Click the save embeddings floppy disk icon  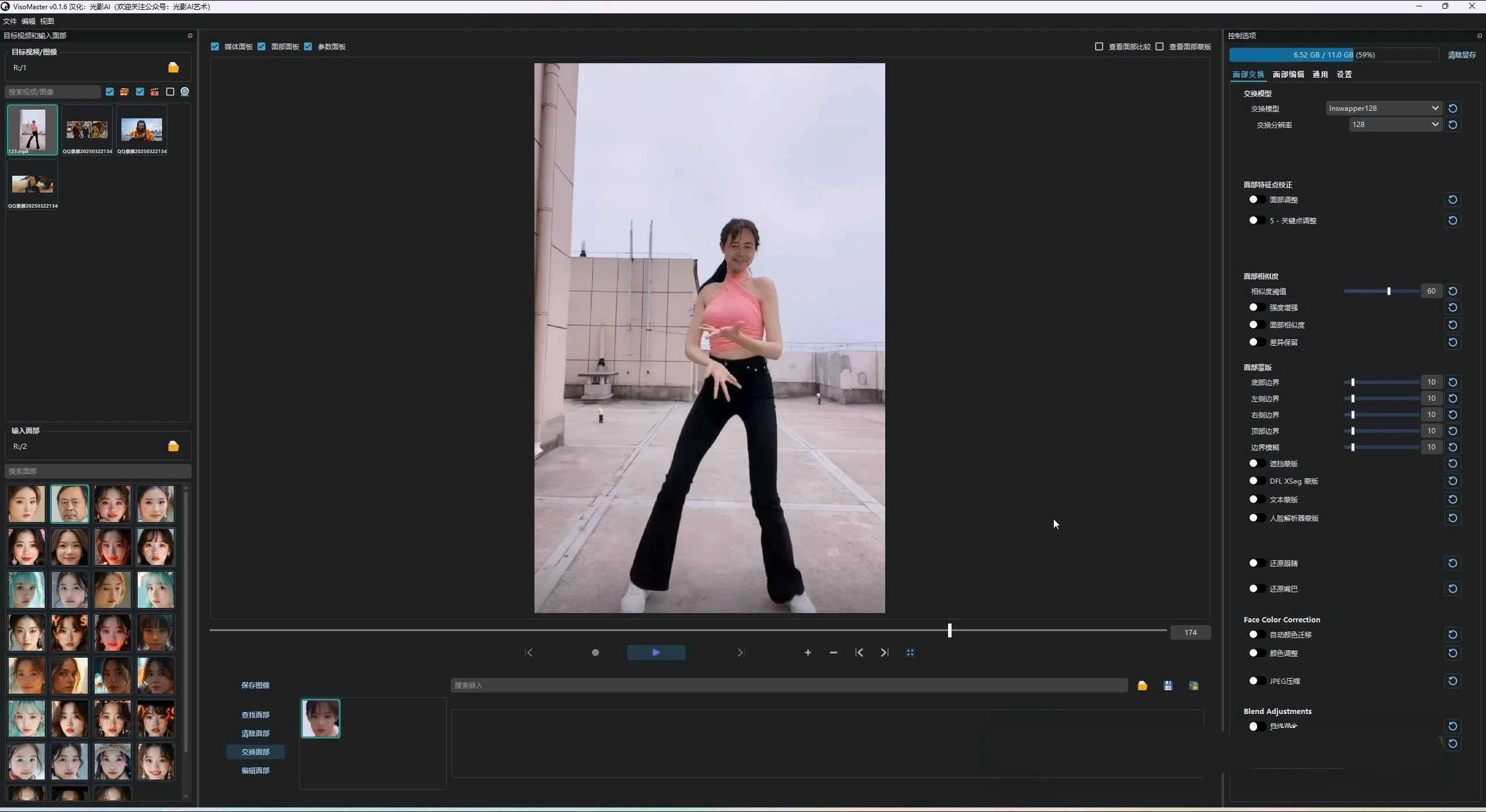(x=1168, y=686)
